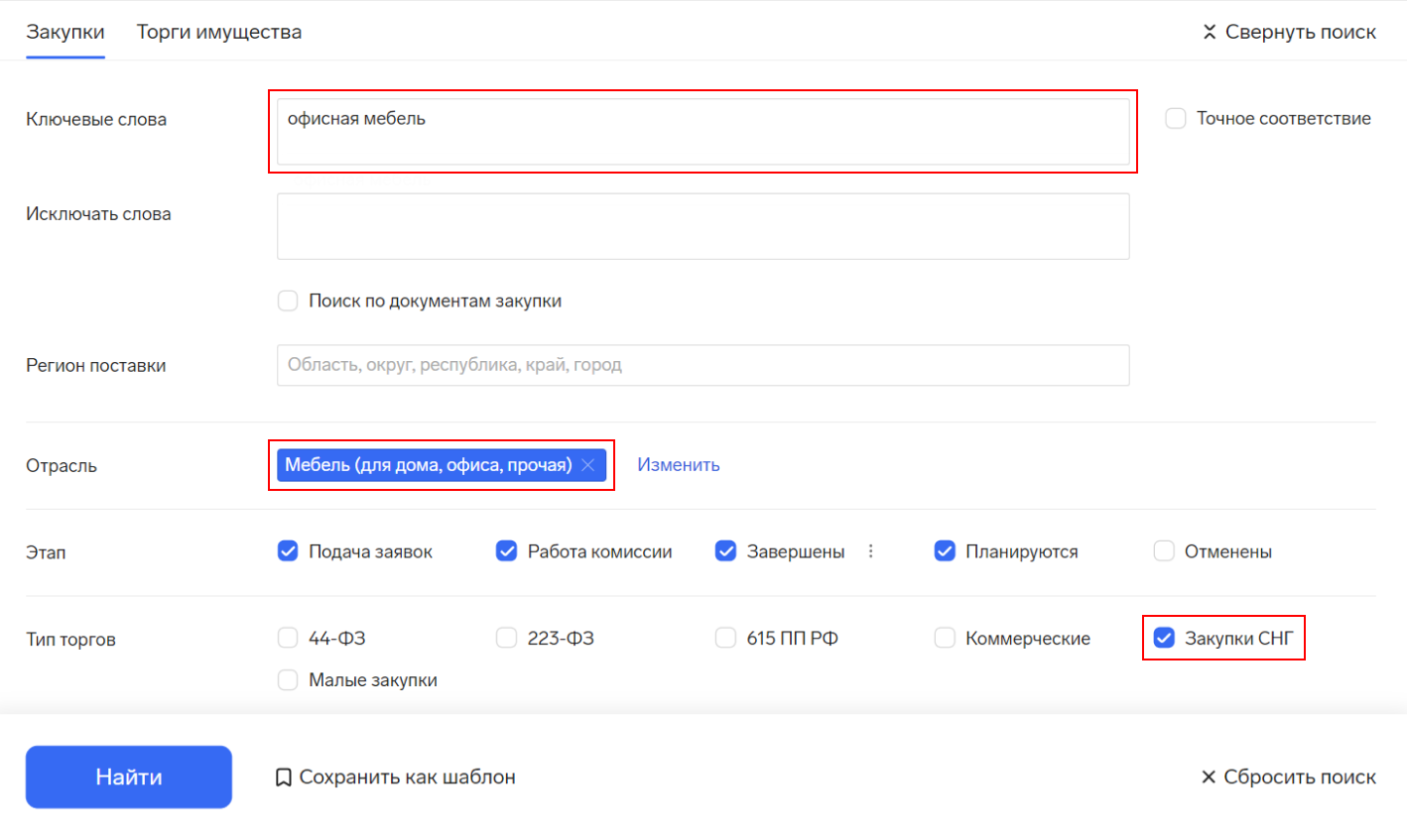The image size is (1407, 840).
Task: Tick the 44-ФЗ checkbox
Action: (288, 639)
